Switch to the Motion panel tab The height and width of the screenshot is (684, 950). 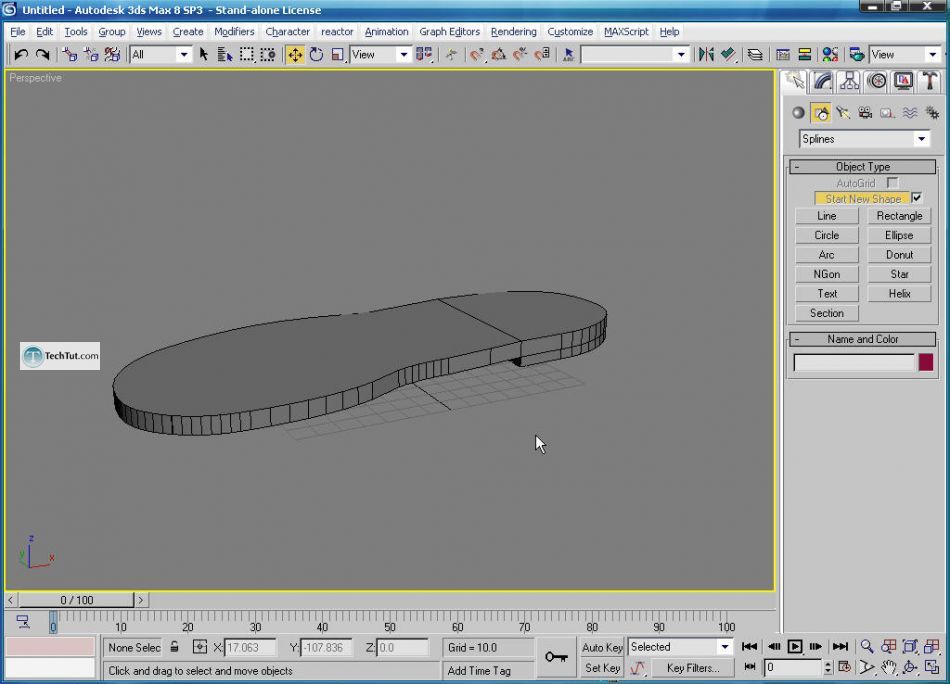tap(877, 81)
